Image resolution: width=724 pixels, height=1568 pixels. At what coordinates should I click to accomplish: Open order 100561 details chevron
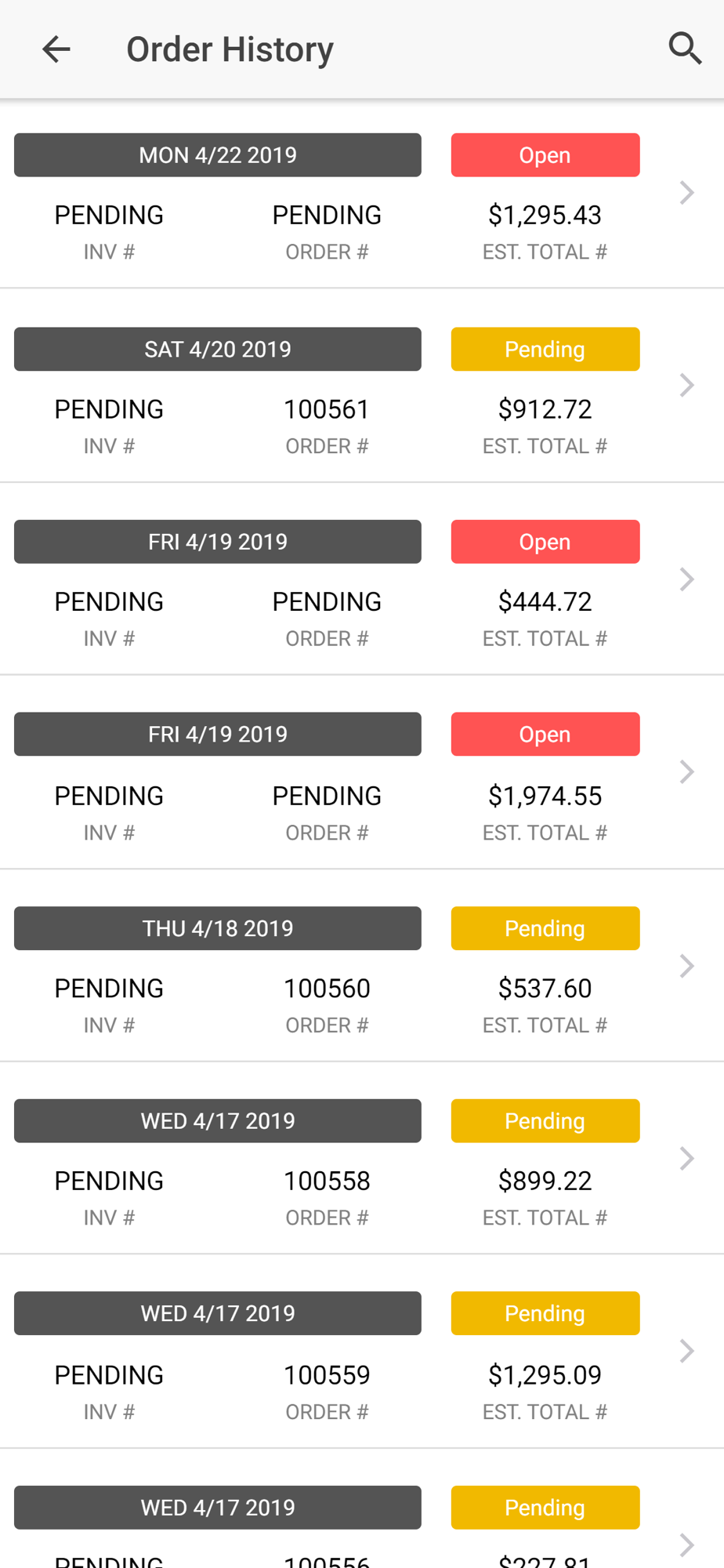point(686,385)
